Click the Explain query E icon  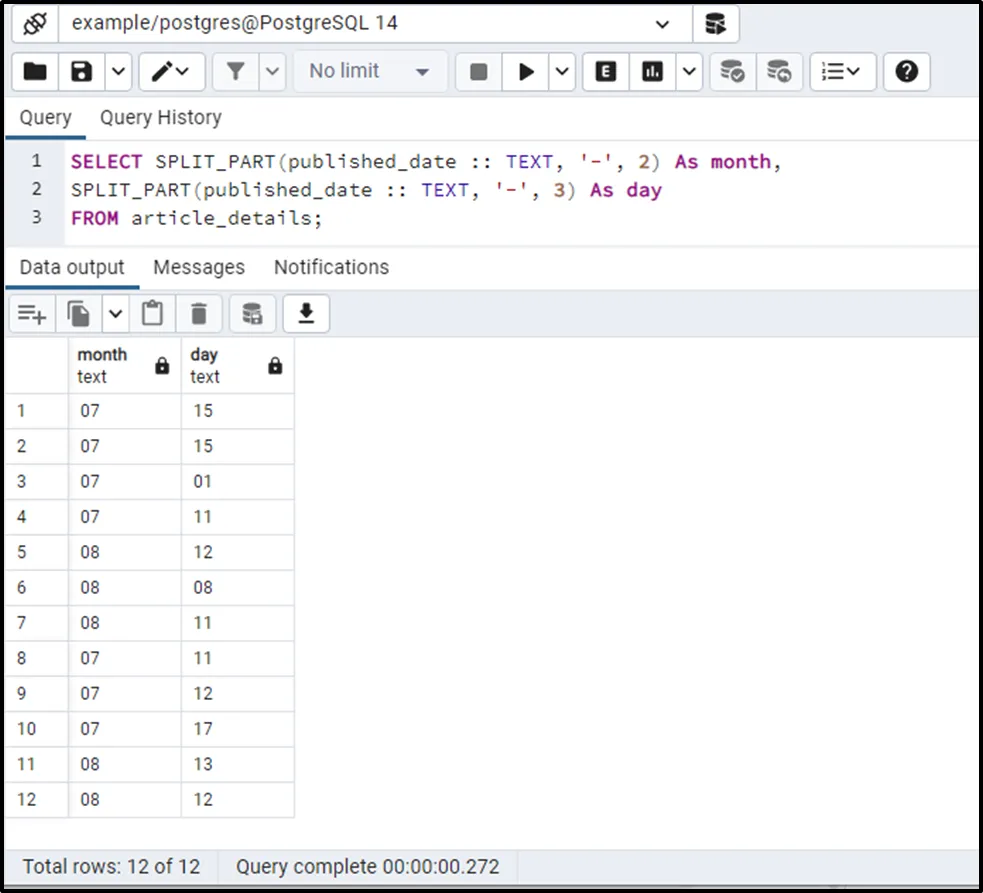pyautogui.click(x=605, y=72)
